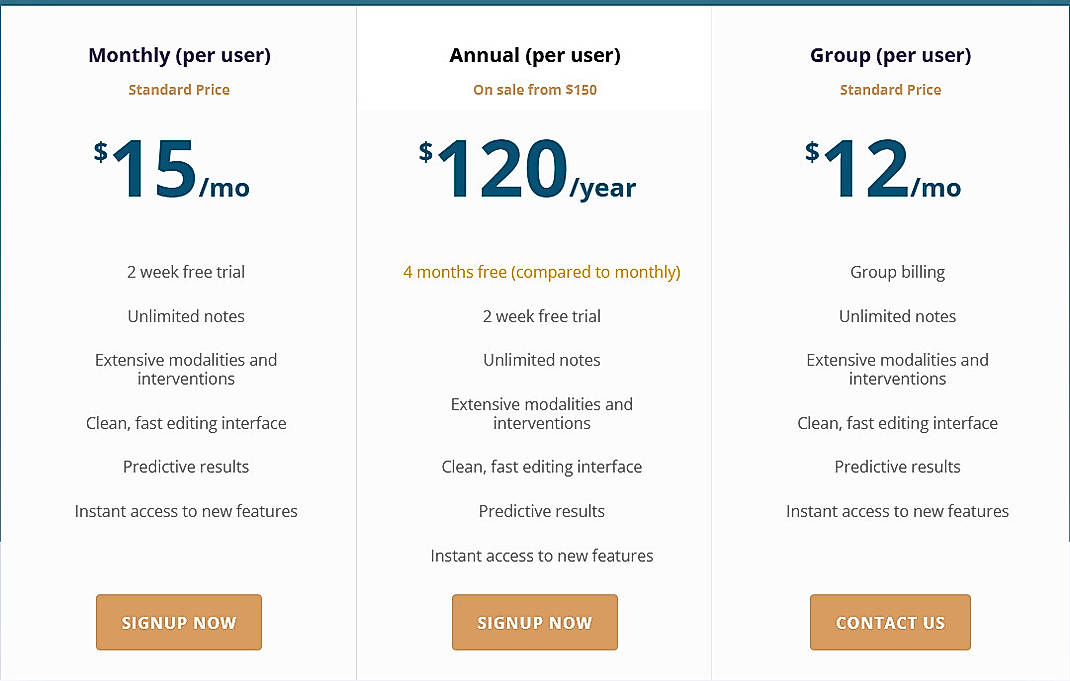Select the Group (per user) plan heading
This screenshot has width=1070, height=681.
tap(890, 55)
